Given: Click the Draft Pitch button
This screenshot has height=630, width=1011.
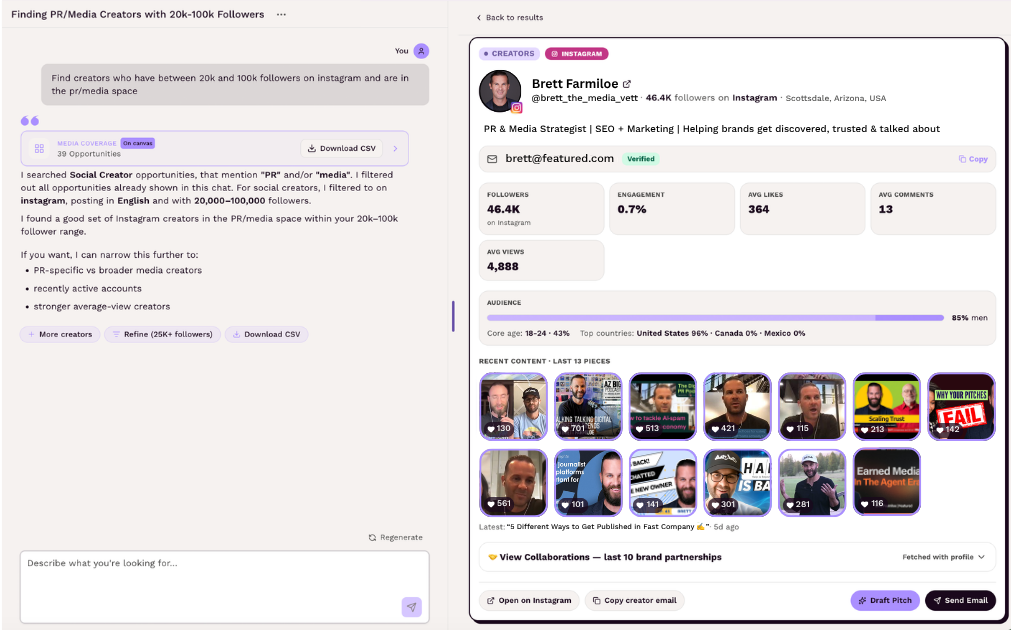Looking at the screenshot, I should (885, 600).
